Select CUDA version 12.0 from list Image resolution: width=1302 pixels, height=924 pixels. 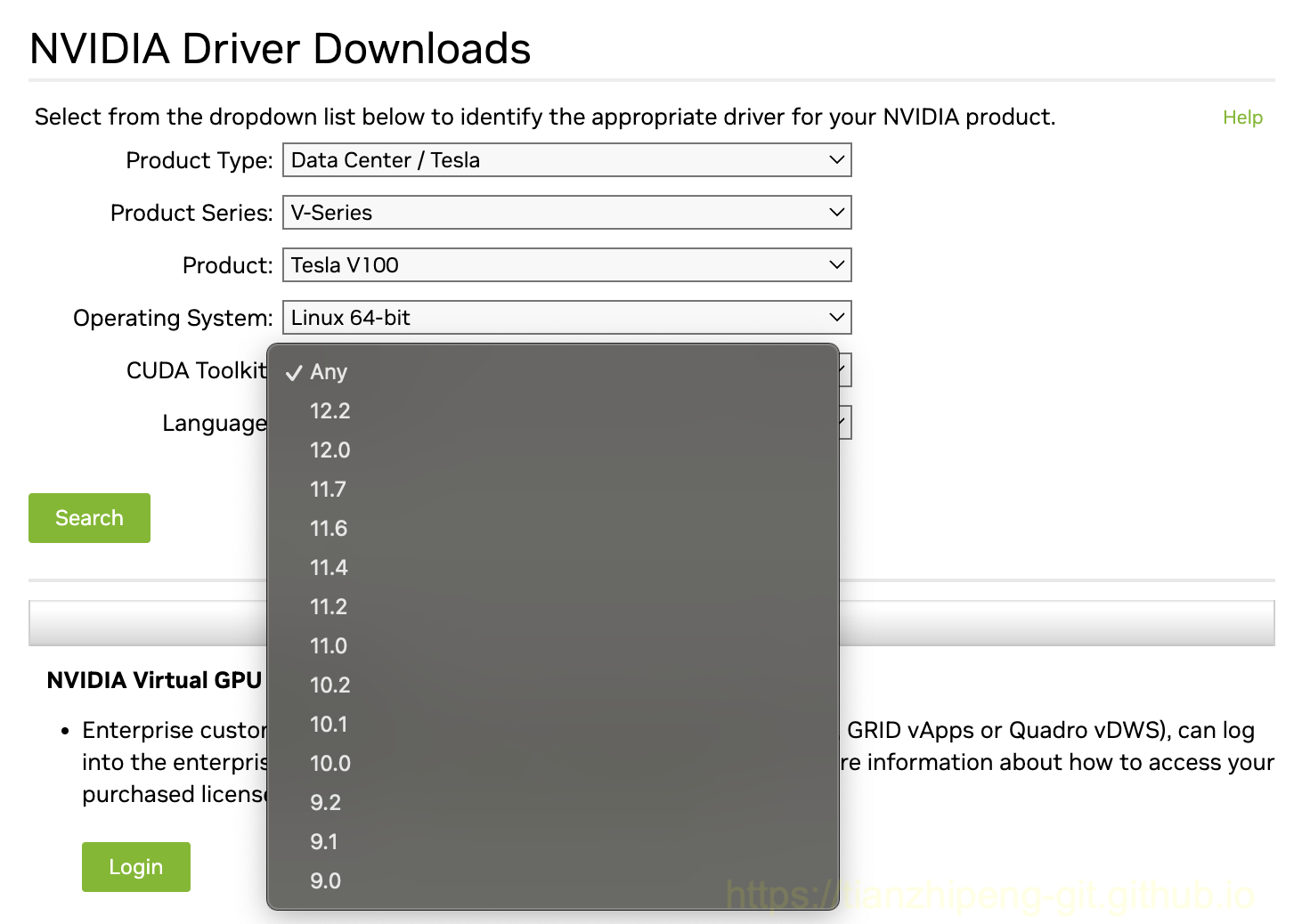pyautogui.click(x=330, y=450)
